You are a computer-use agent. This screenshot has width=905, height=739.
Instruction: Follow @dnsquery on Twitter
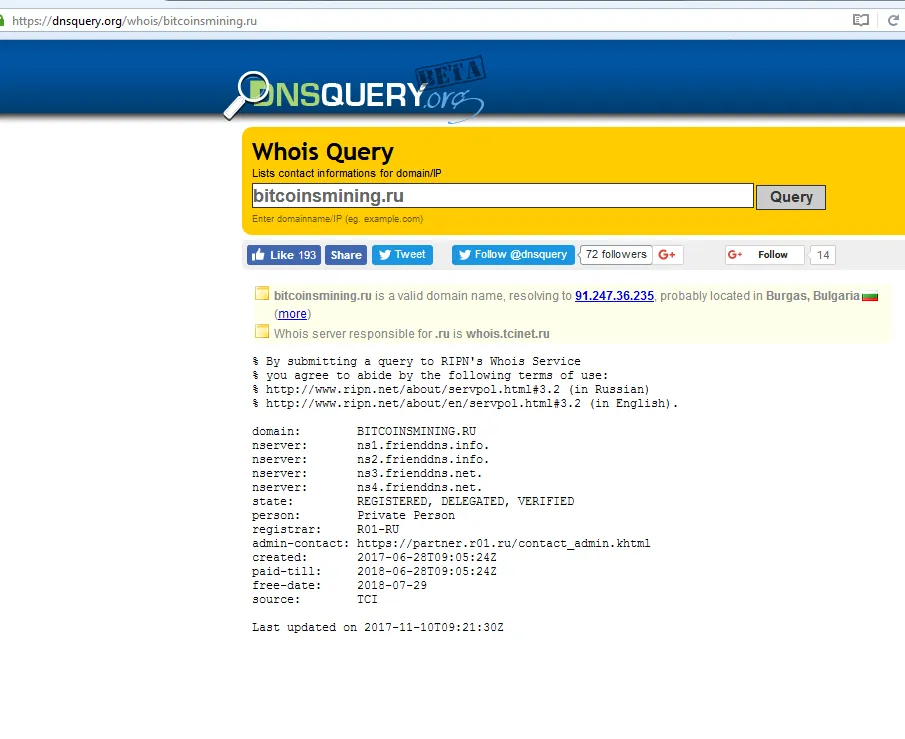click(513, 255)
